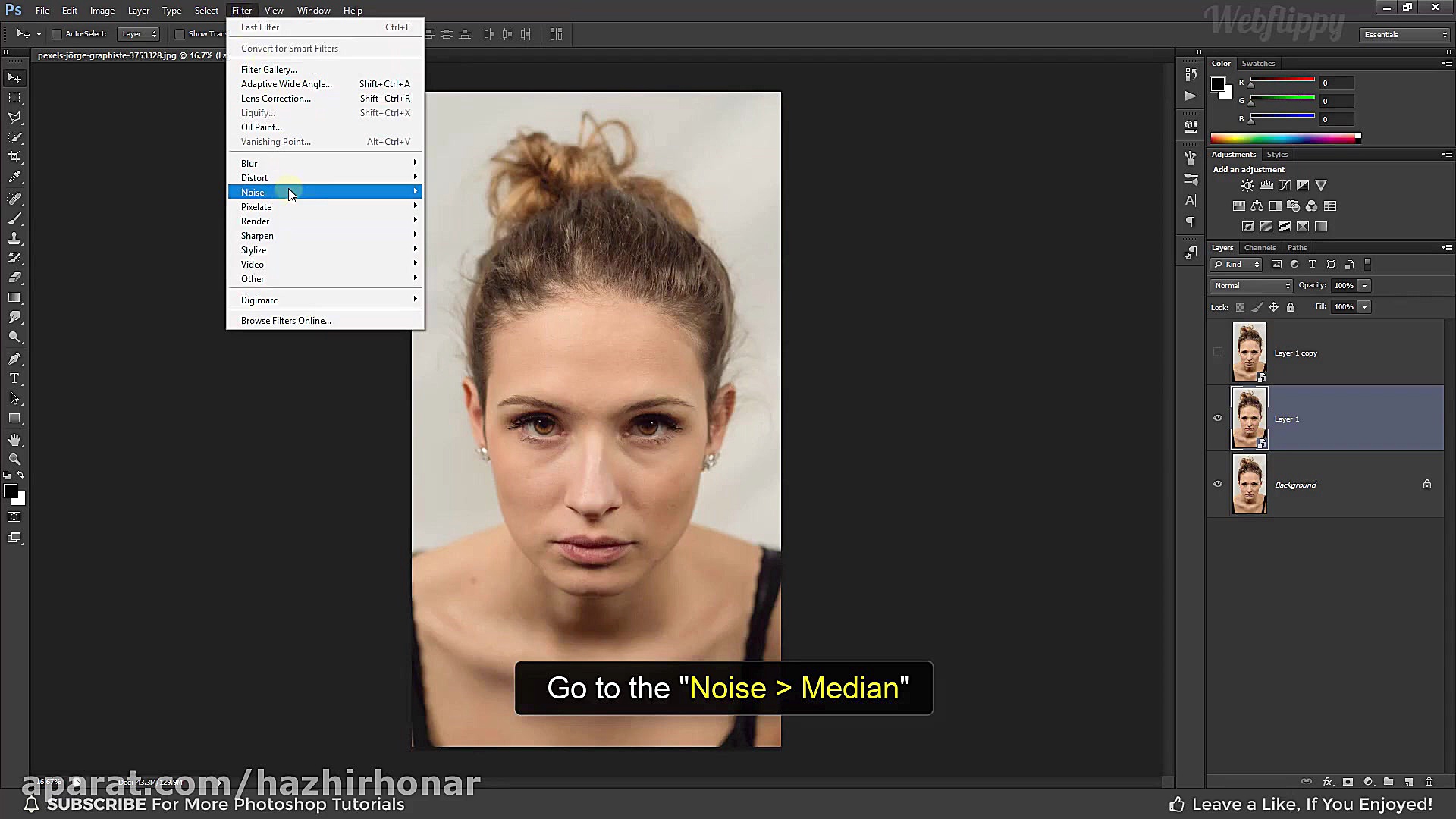Select the Hand tool

[14, 440]
